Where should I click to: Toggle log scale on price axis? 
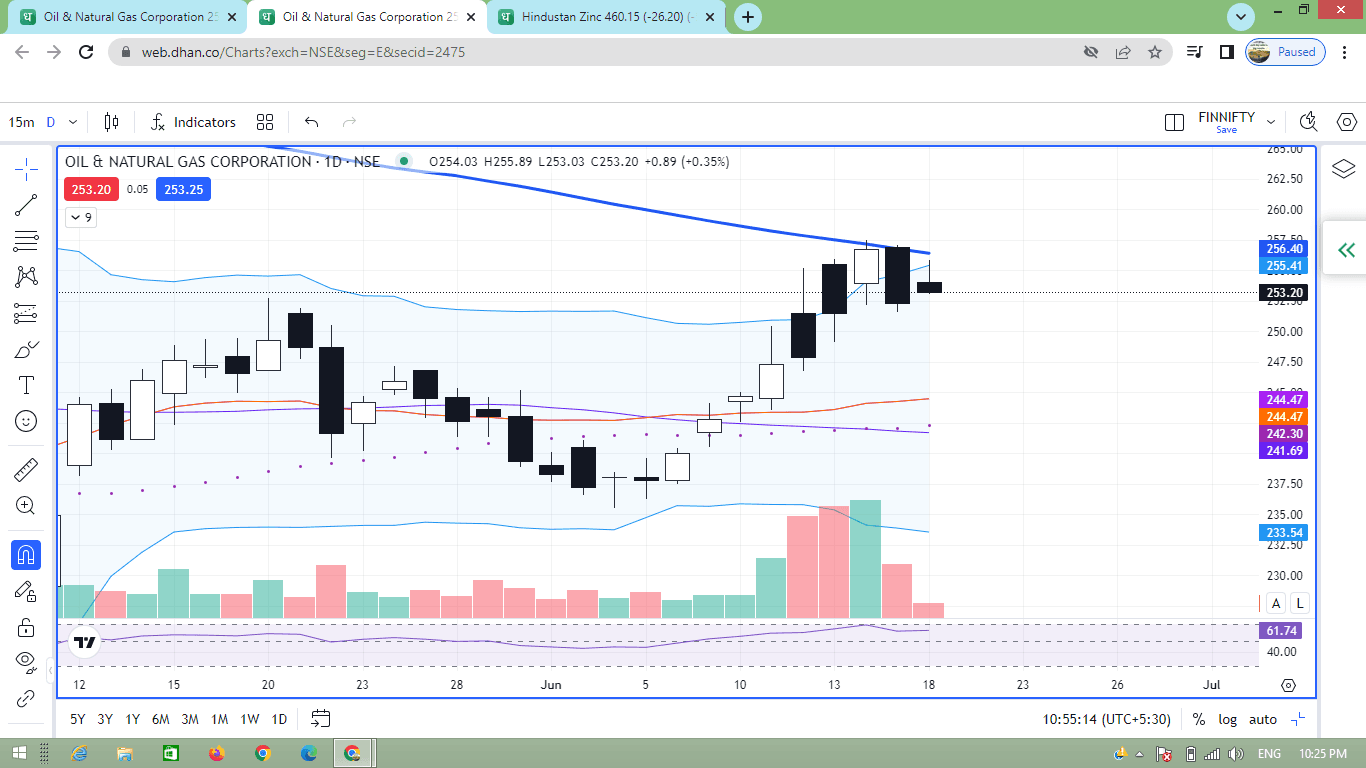[1227, 719]
